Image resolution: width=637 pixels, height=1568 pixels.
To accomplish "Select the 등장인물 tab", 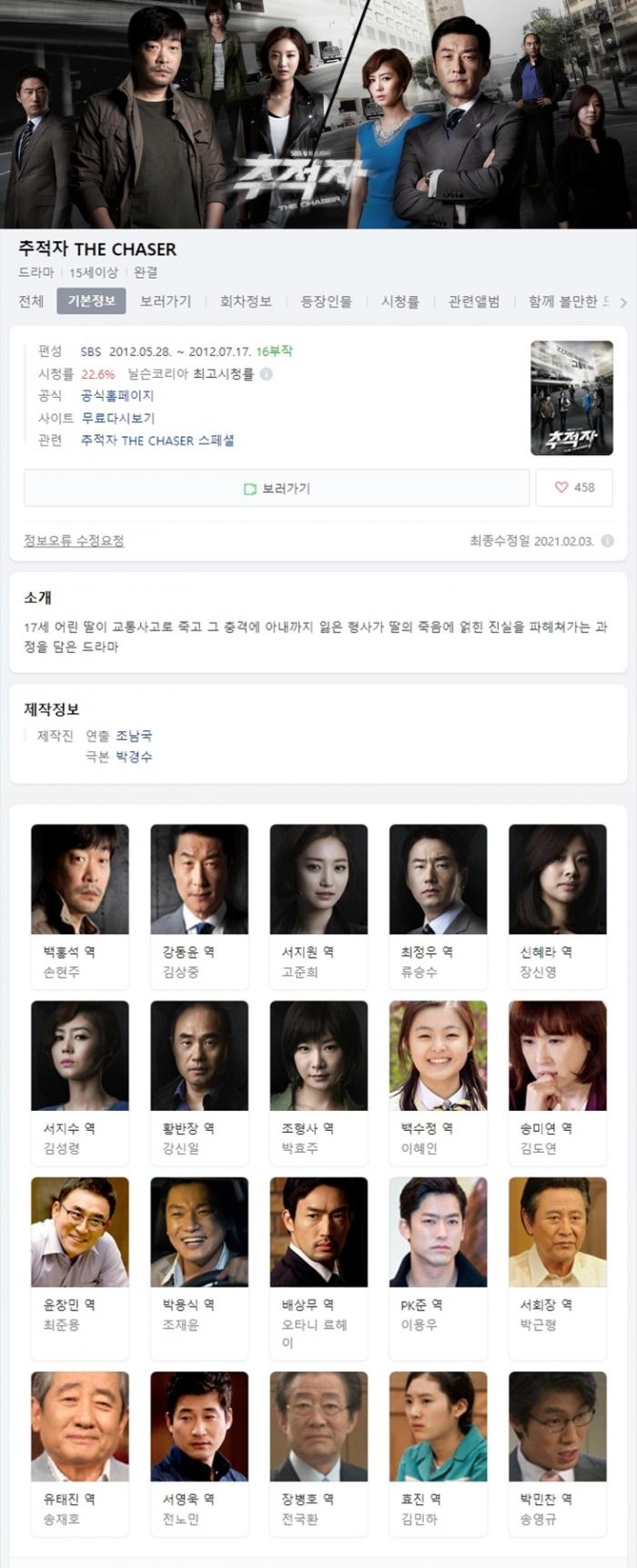I will pyautogui.click(x=326, y=301).
